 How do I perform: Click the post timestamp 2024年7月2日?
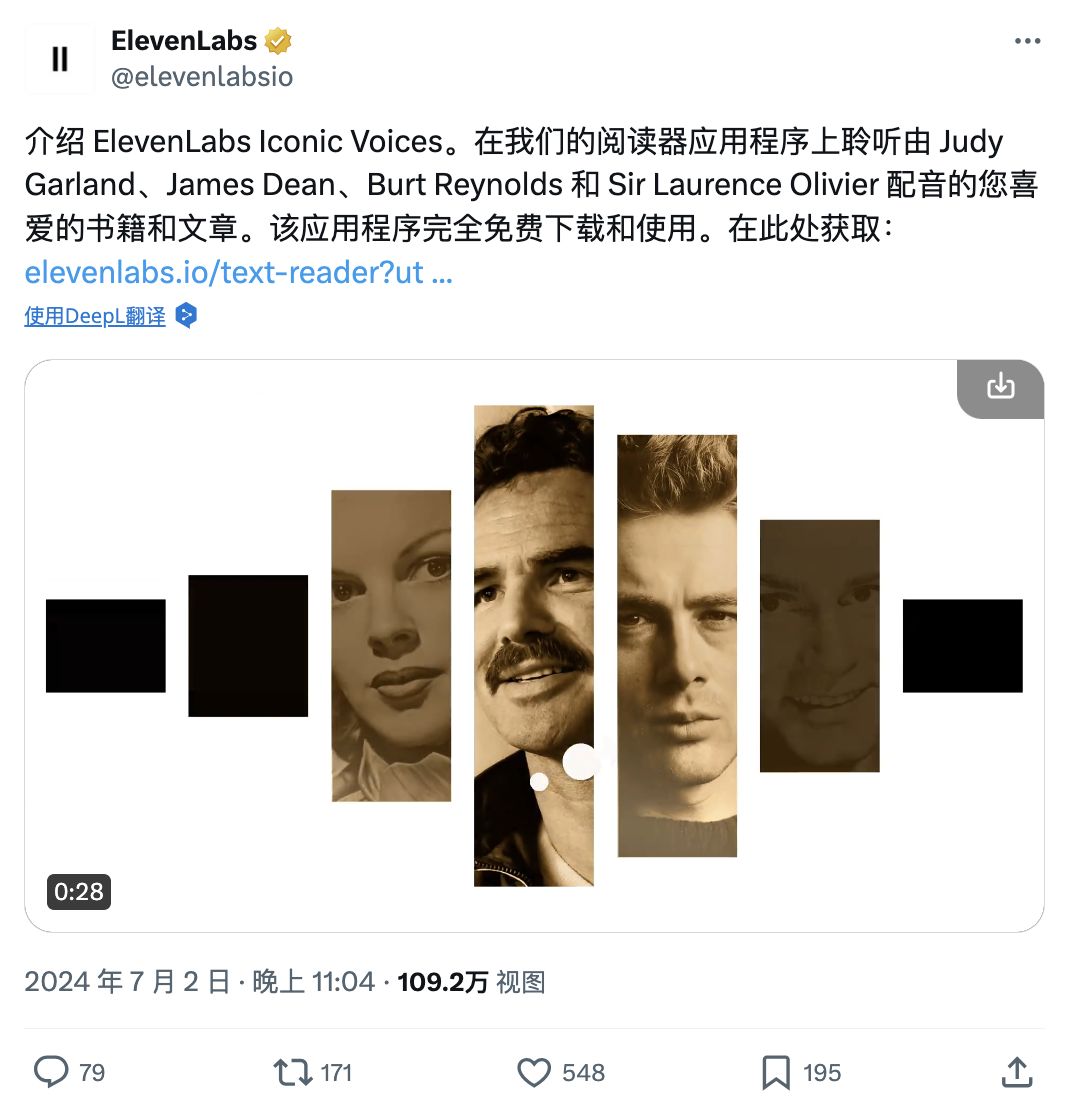127,982
